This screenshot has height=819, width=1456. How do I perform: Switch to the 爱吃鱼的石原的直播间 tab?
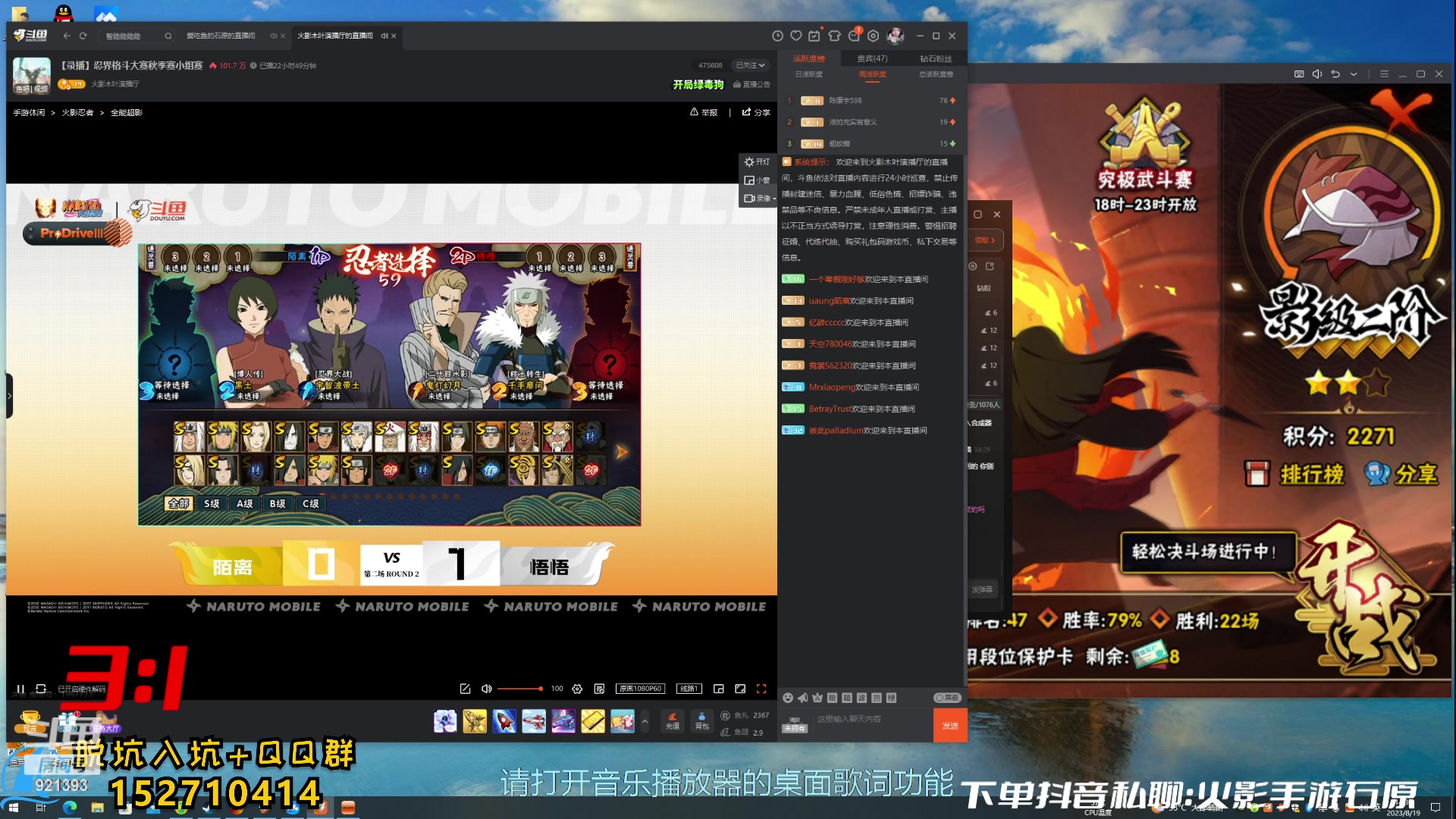coord(221,36)
